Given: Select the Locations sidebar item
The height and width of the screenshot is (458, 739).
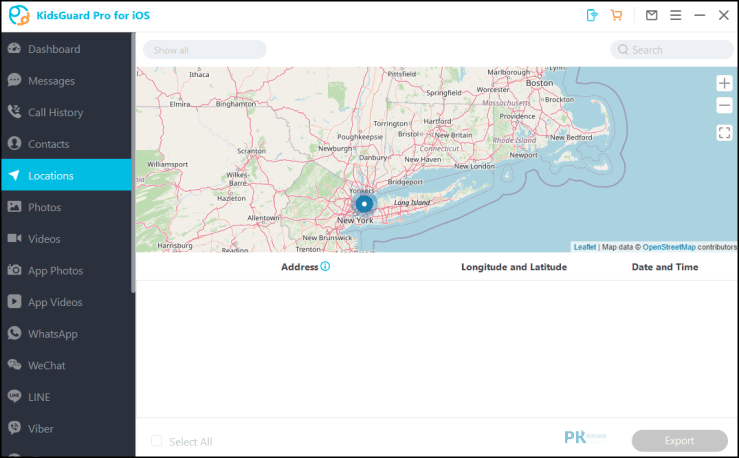Looking at the screenshot, I should (x=66, y=175).
